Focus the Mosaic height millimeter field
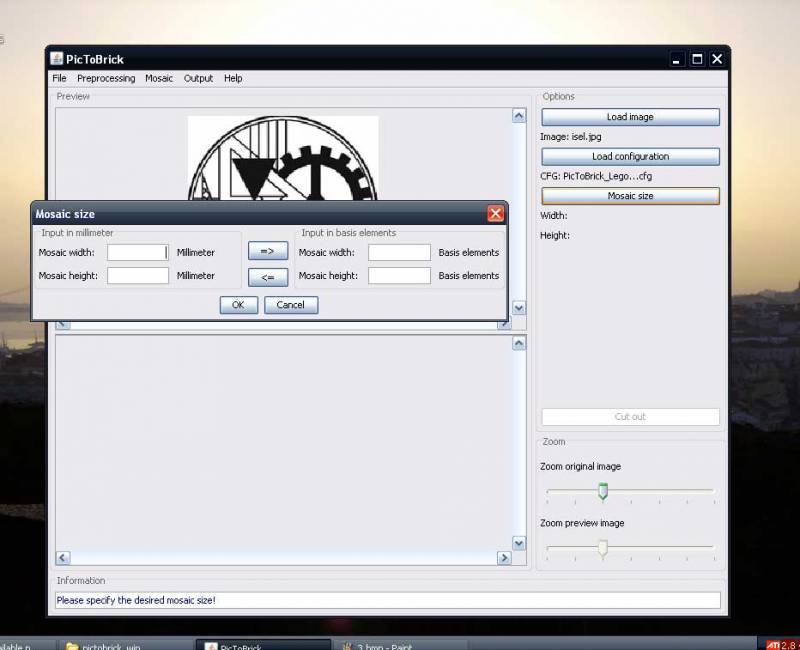Image resolution: width=800 pixels, height=650 pixels. (x=138, y=276)
